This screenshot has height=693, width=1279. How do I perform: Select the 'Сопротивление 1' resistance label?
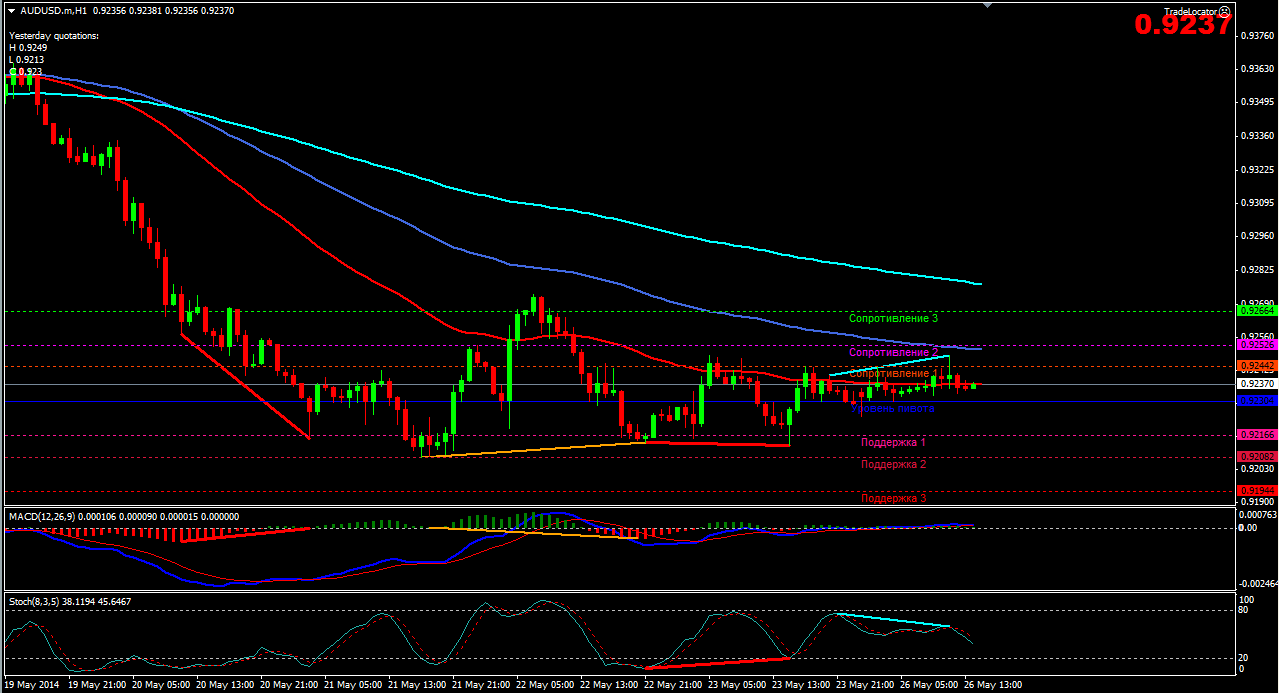(x=893, y=373)
